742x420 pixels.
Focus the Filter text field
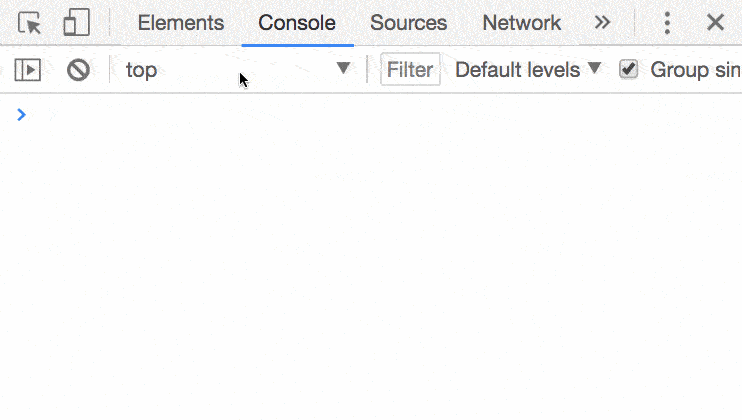(410, 70)
